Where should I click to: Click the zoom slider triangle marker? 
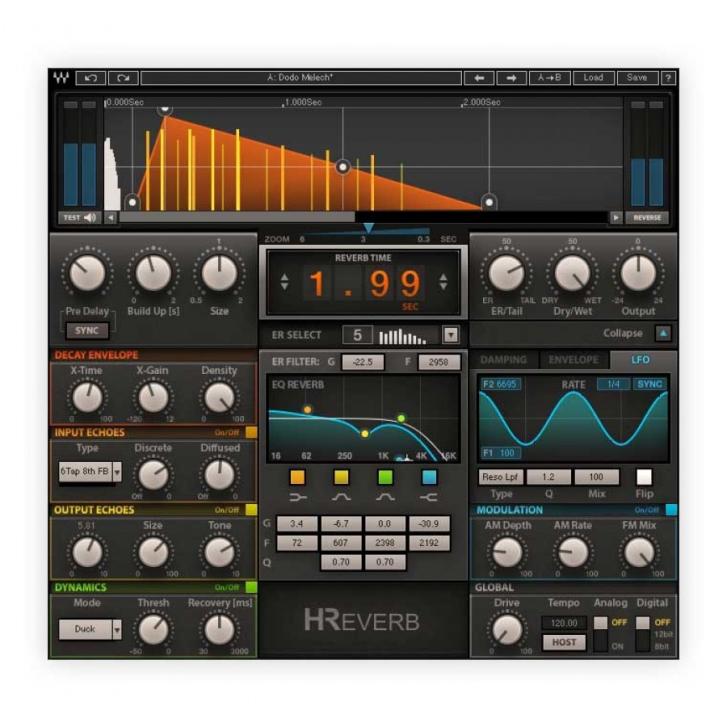[x=369, y=228]
